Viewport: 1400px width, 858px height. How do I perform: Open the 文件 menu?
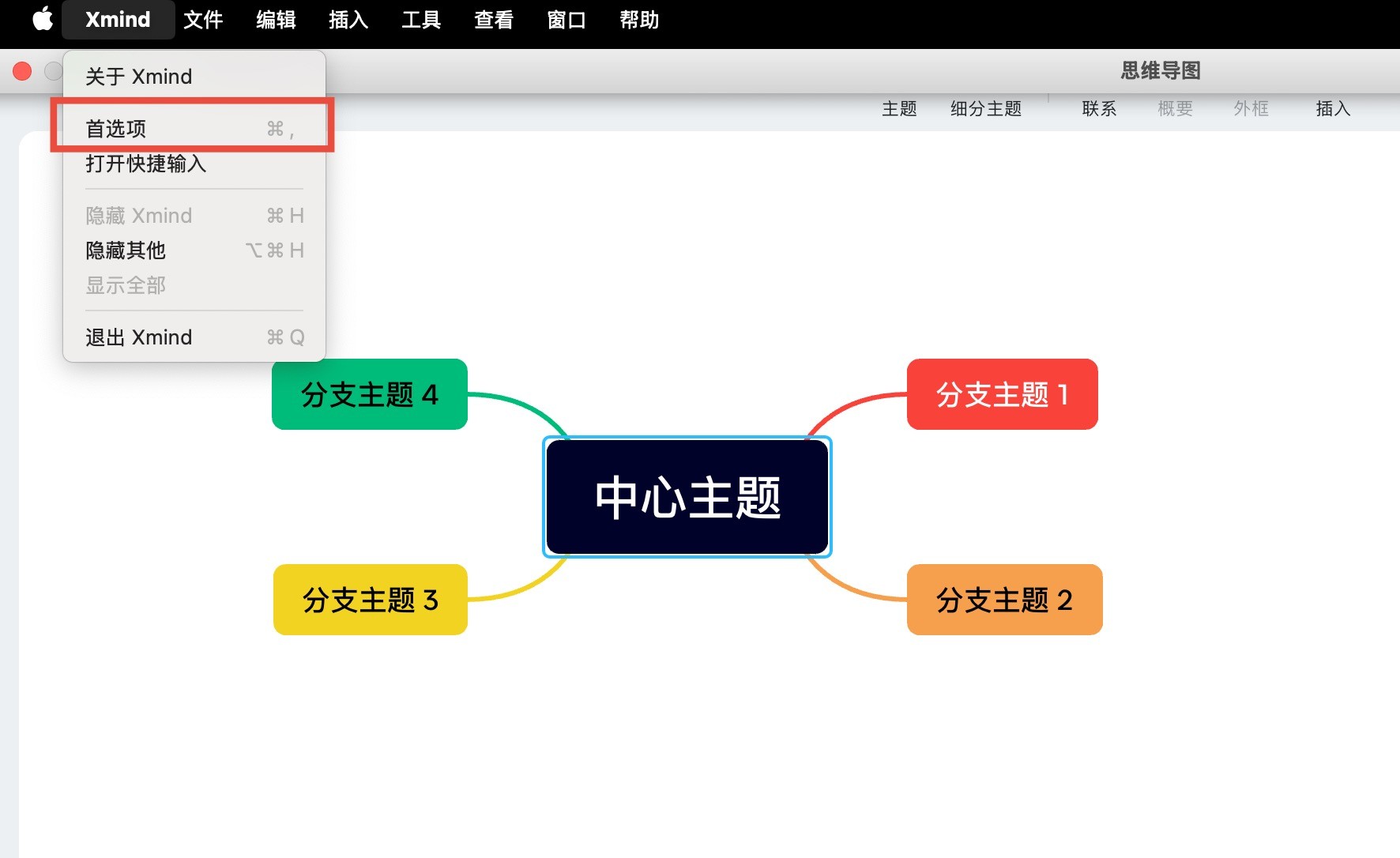pos(203,20)
